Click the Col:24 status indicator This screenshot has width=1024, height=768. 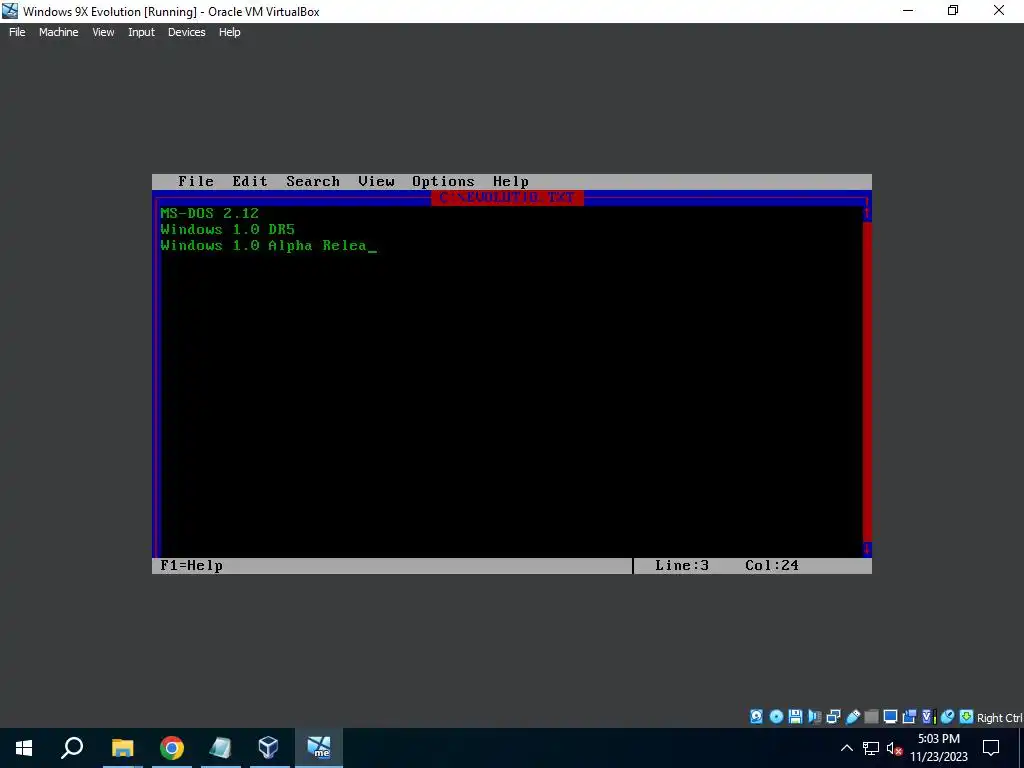772,566
